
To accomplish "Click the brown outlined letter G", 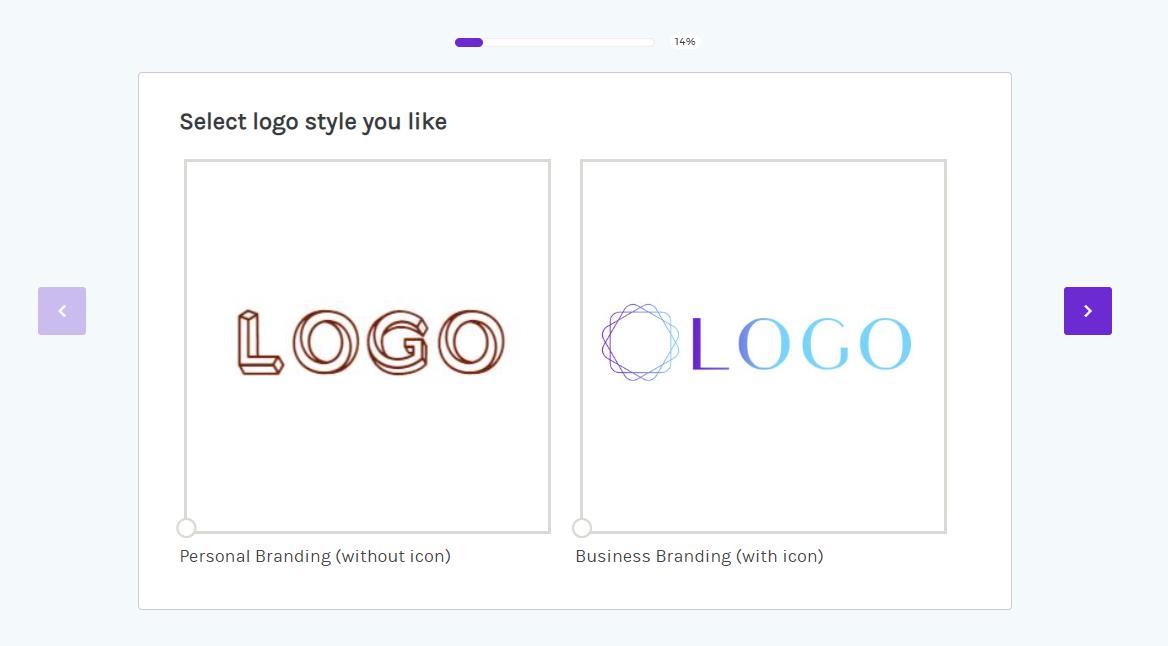I will point(398,343).
